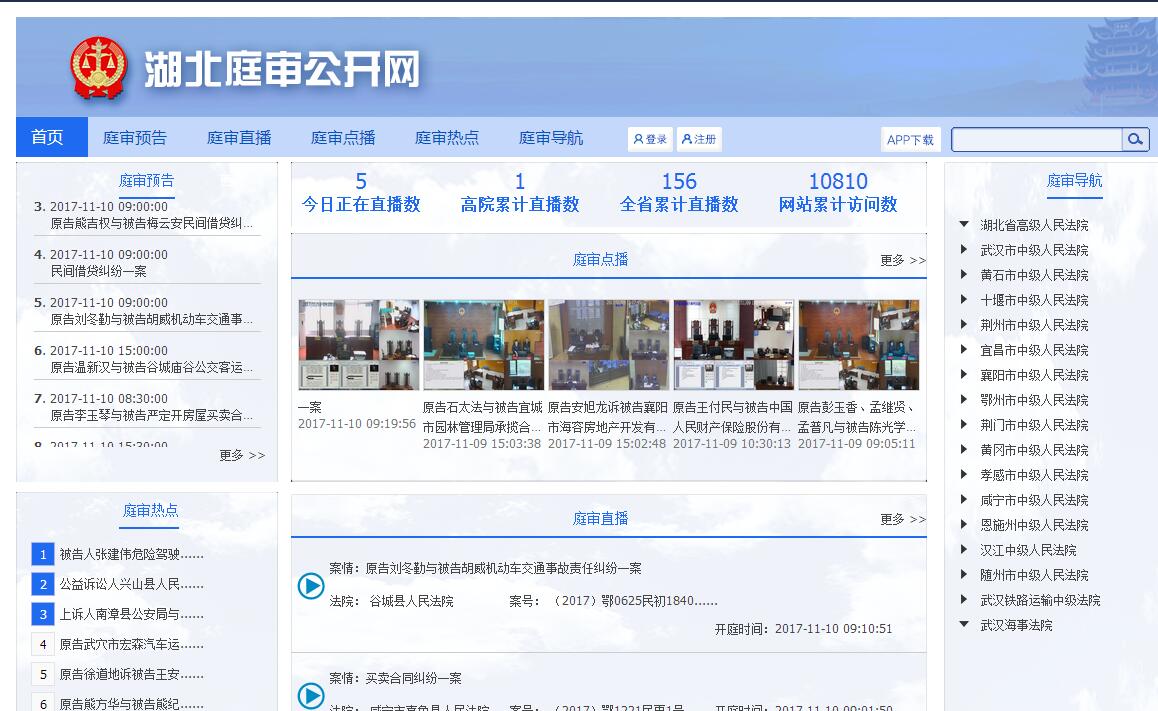Click the 注册 register button
The height and width of the screenshot is (711, 1158).
point(699,139)
